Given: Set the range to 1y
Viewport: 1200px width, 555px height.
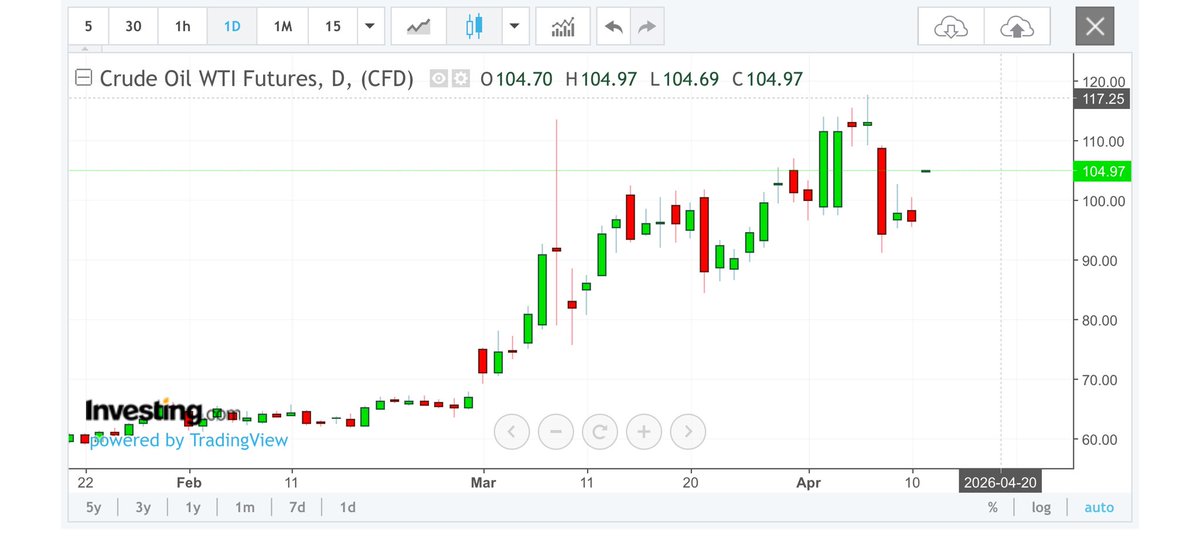Looking at the screenshot, I should [x=193, y=507].
